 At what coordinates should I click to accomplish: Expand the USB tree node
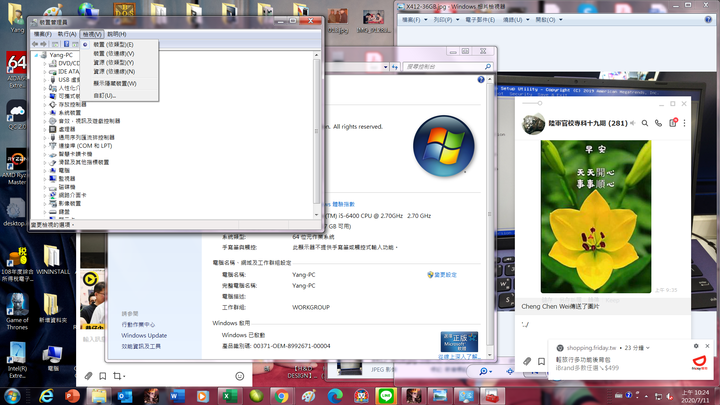click(x=45, y=80)
